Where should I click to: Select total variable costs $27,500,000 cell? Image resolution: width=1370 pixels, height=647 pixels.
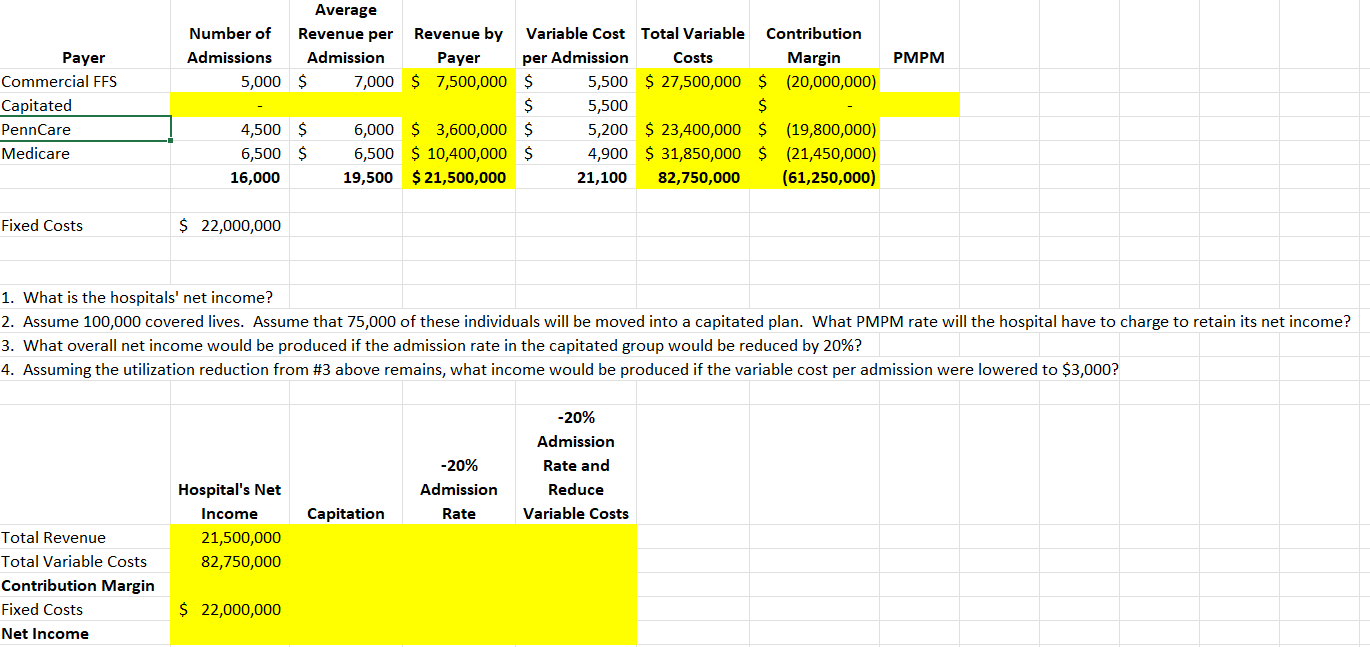(x=693, y=81)
